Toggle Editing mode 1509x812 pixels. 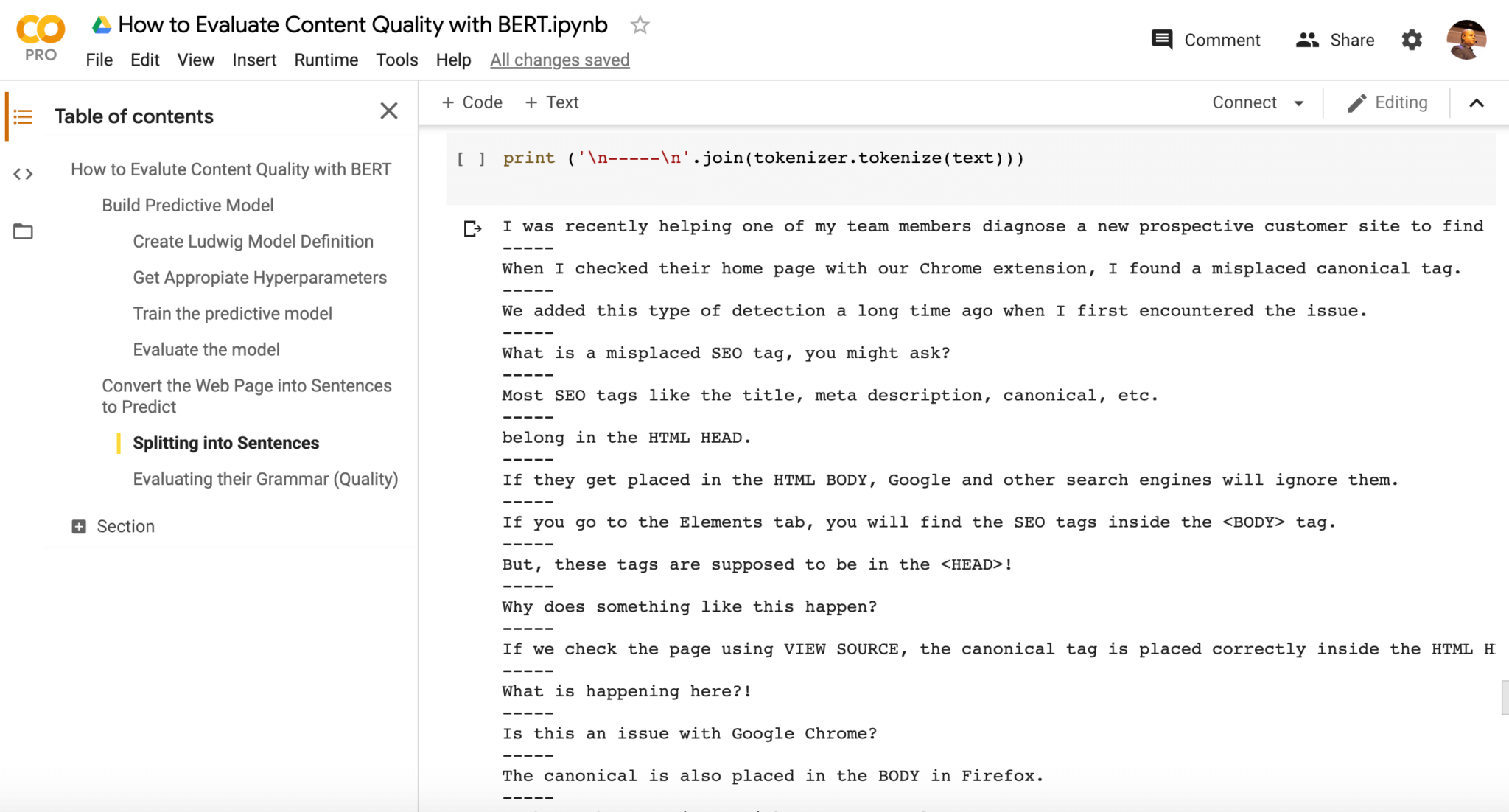click(x=1389, y=102)
